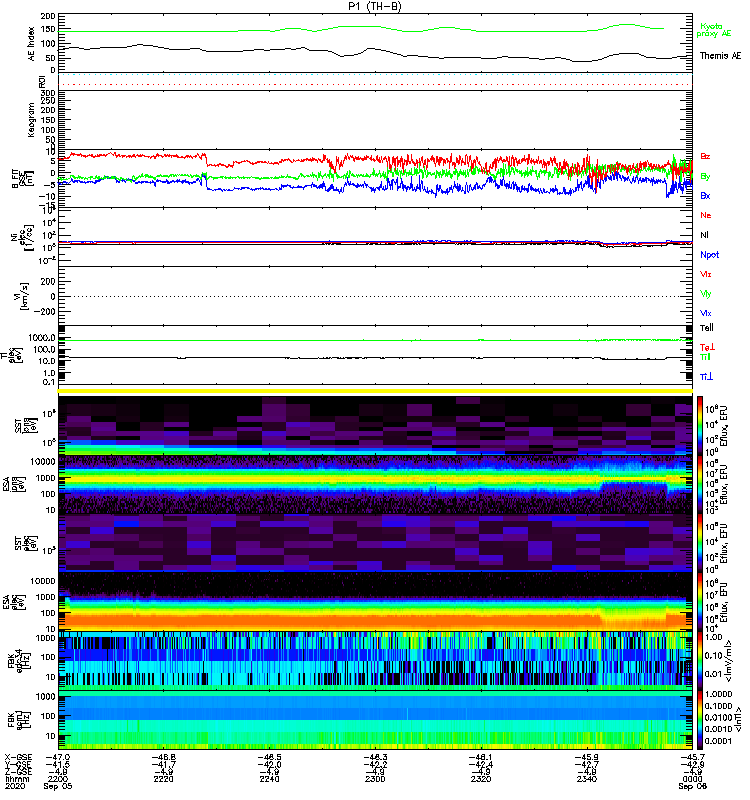Click the 0000 time tick label
Viewport: 750px width, 800px height.
(692, 779)
